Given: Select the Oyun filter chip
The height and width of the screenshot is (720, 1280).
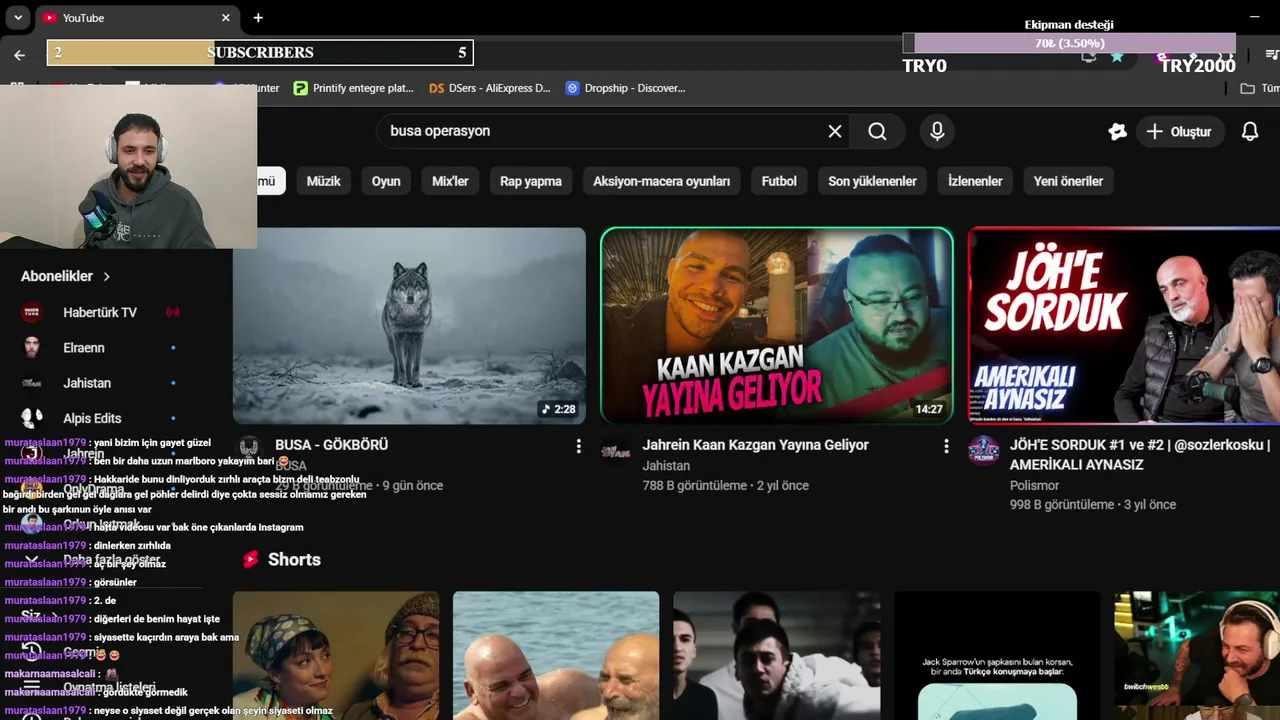Looking at the screenshot, I should click(386, 181).
